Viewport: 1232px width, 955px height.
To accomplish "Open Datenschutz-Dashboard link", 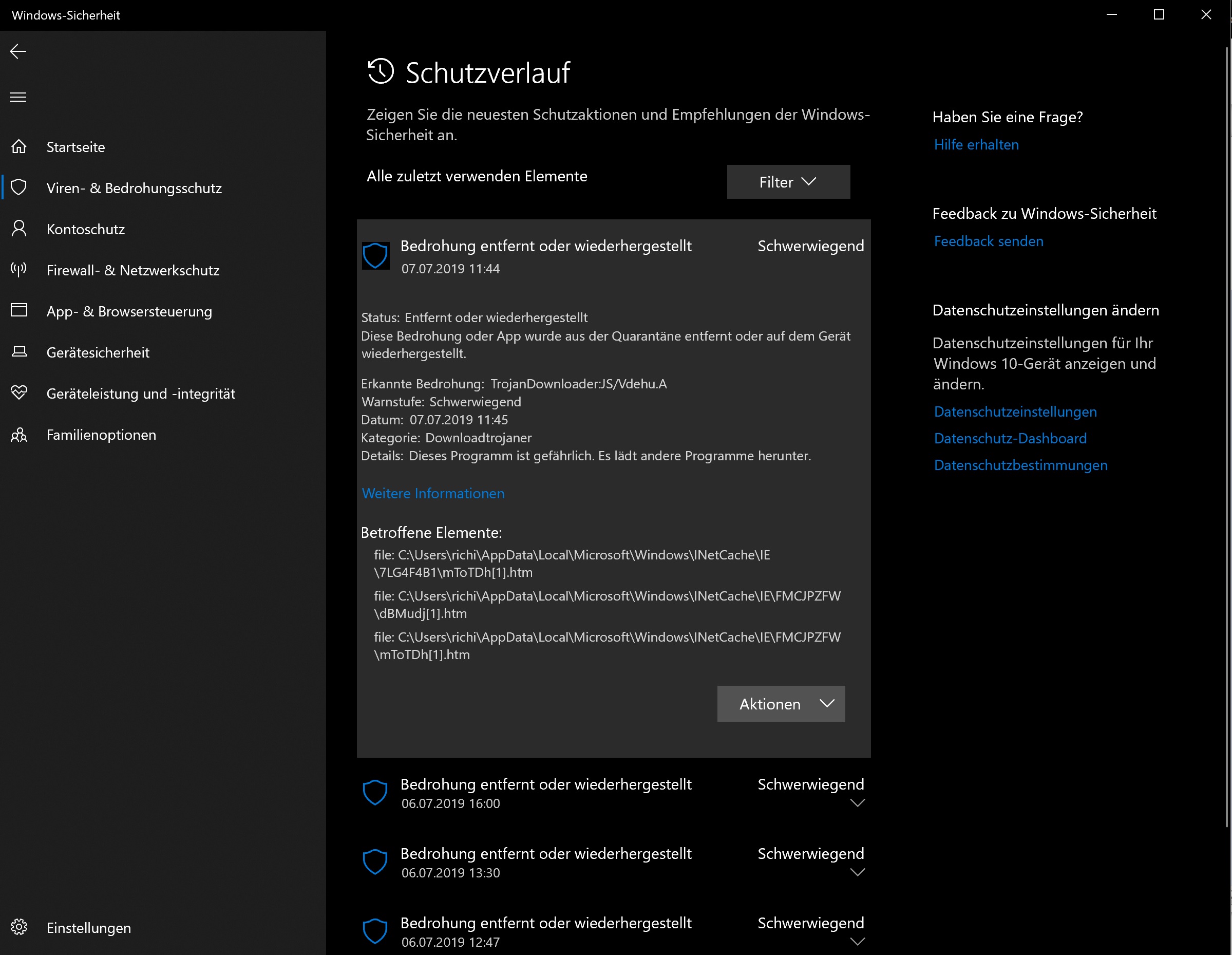I will (1010, 439).
